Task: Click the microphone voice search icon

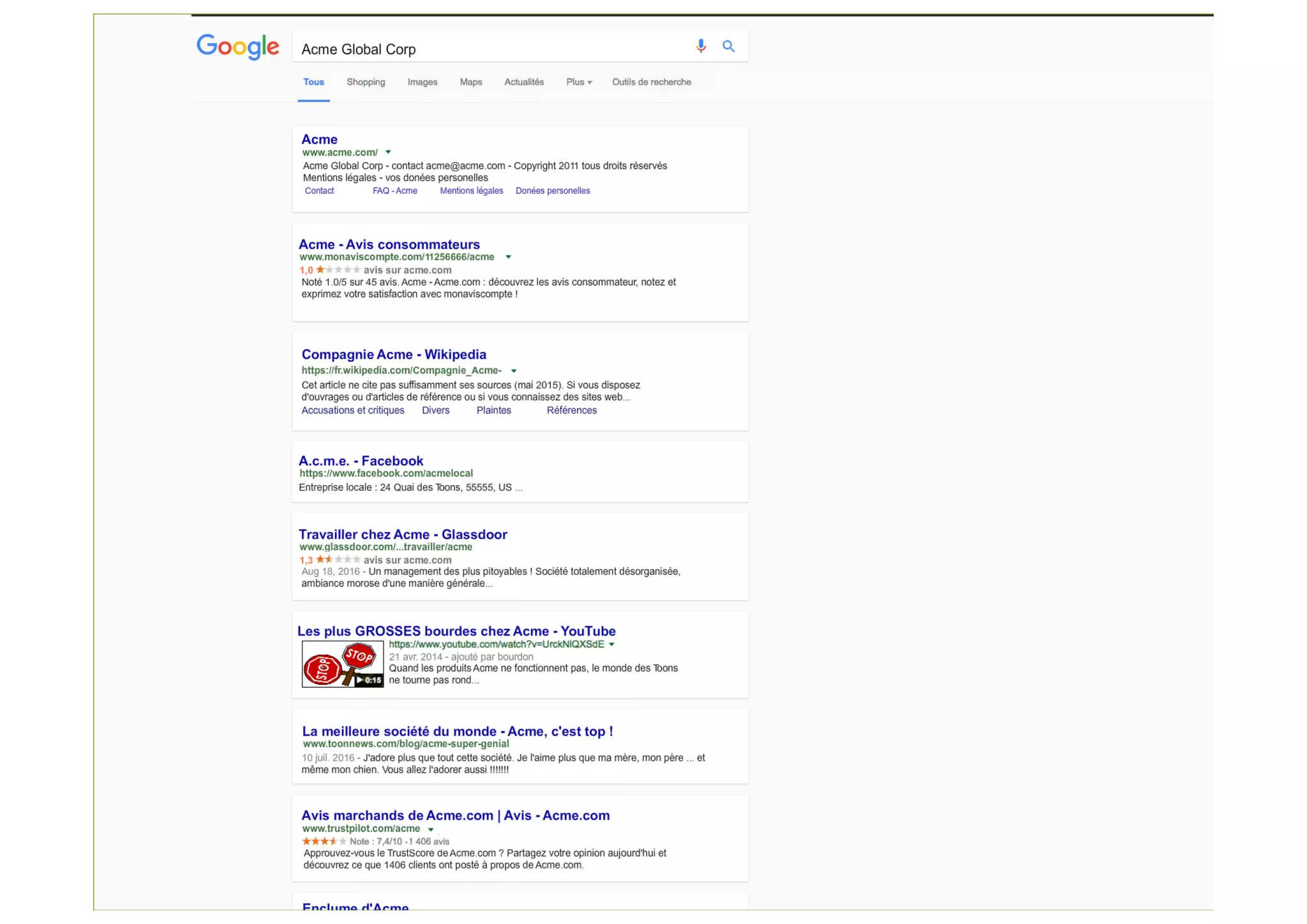Action: tap(701, 46)
